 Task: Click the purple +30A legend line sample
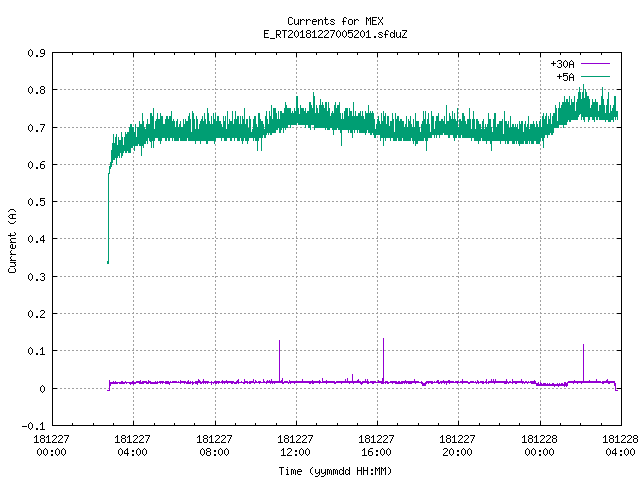click(x=595, y=64)
